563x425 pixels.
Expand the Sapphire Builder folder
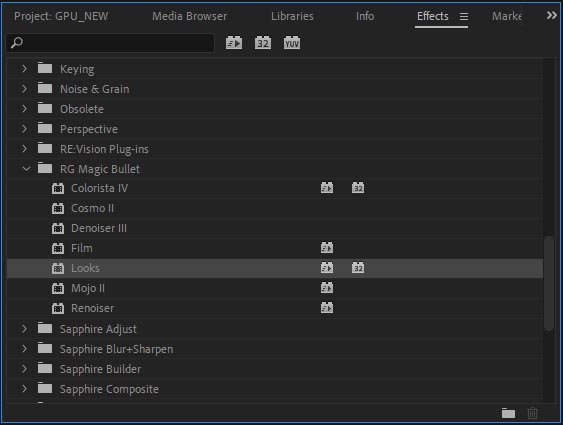pos(24,369)
